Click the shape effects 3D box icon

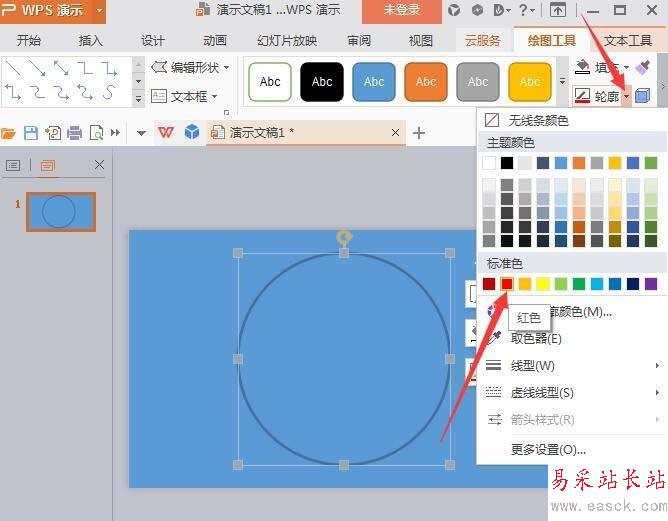(x=642, y=96)
